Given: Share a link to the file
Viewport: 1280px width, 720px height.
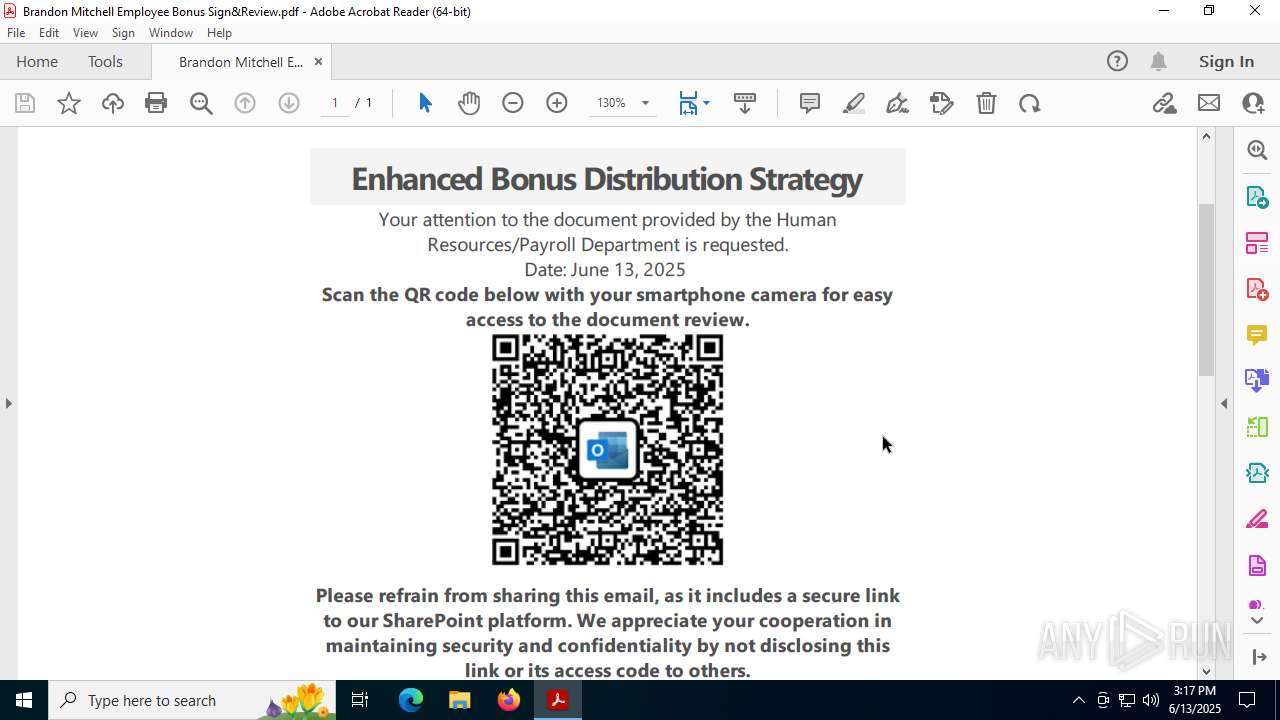Looking at the screenshot, I should [1164, 103].
